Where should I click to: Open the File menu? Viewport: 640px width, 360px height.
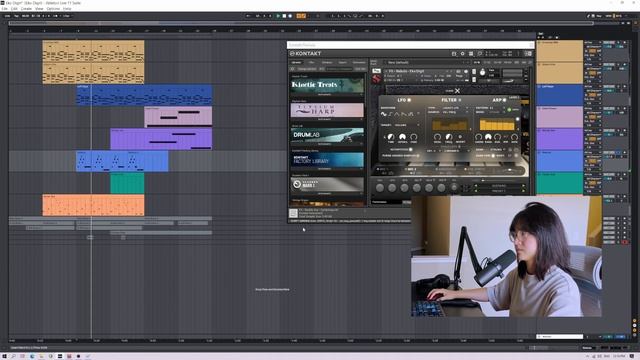tap(4, 9)
